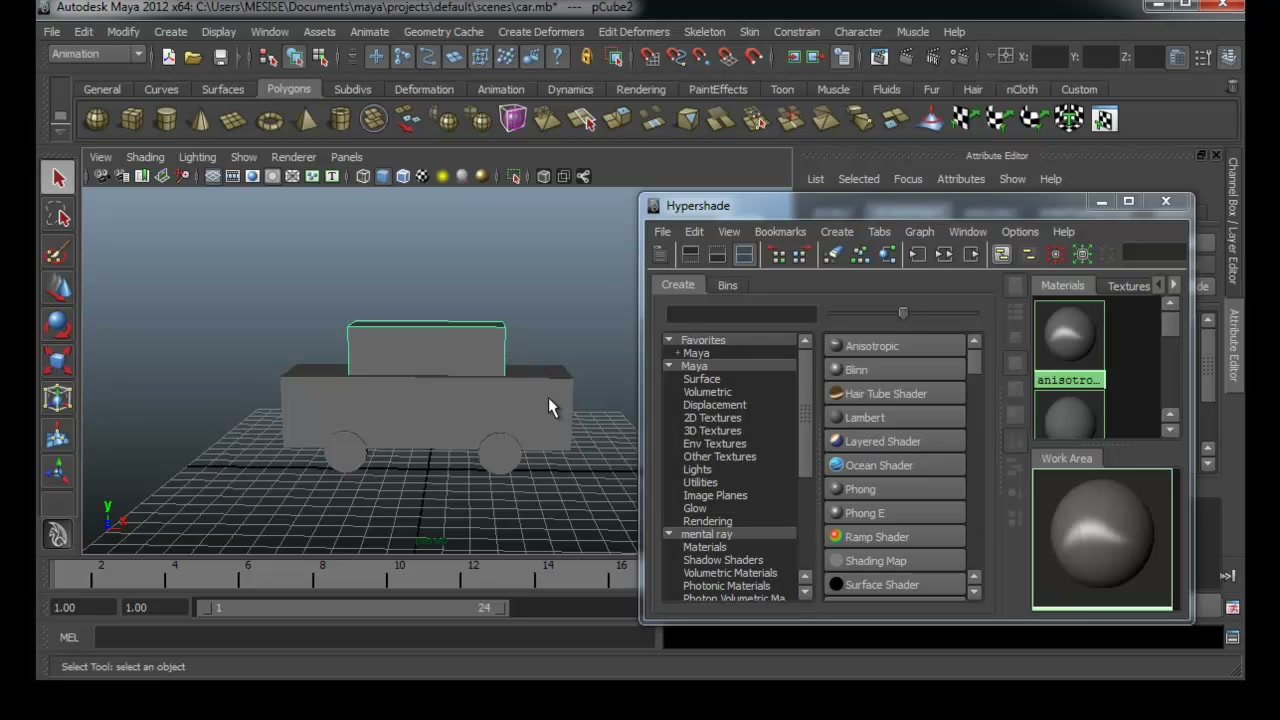Collapse the mental ray tree section
Screen dimensions: 1280x720
[x=669, y=534]
